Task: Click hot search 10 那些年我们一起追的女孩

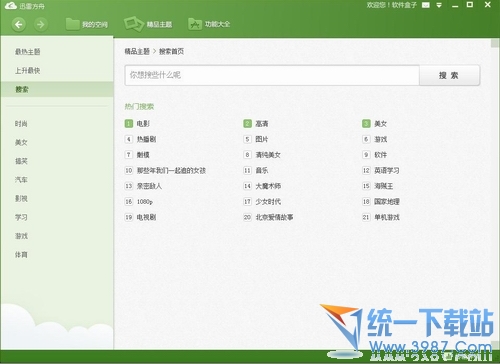Action: pos(165,170)
